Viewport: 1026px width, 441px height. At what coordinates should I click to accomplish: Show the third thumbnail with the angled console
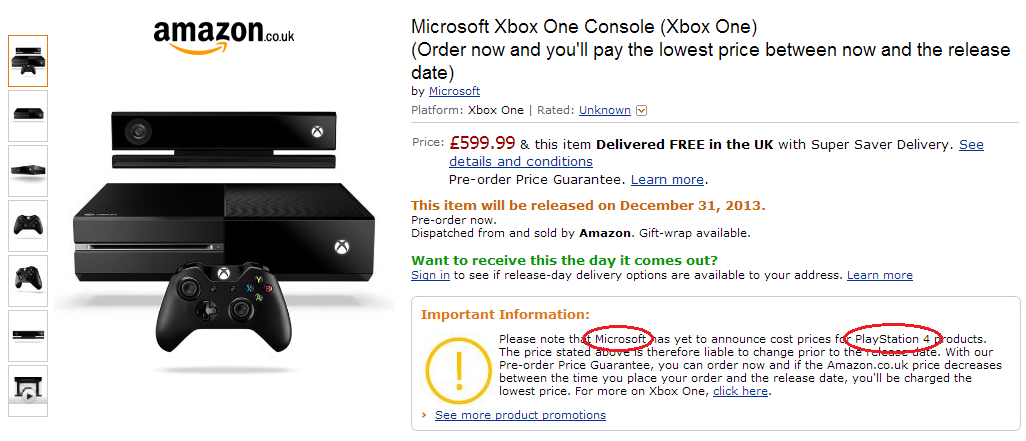coord(28,170)
